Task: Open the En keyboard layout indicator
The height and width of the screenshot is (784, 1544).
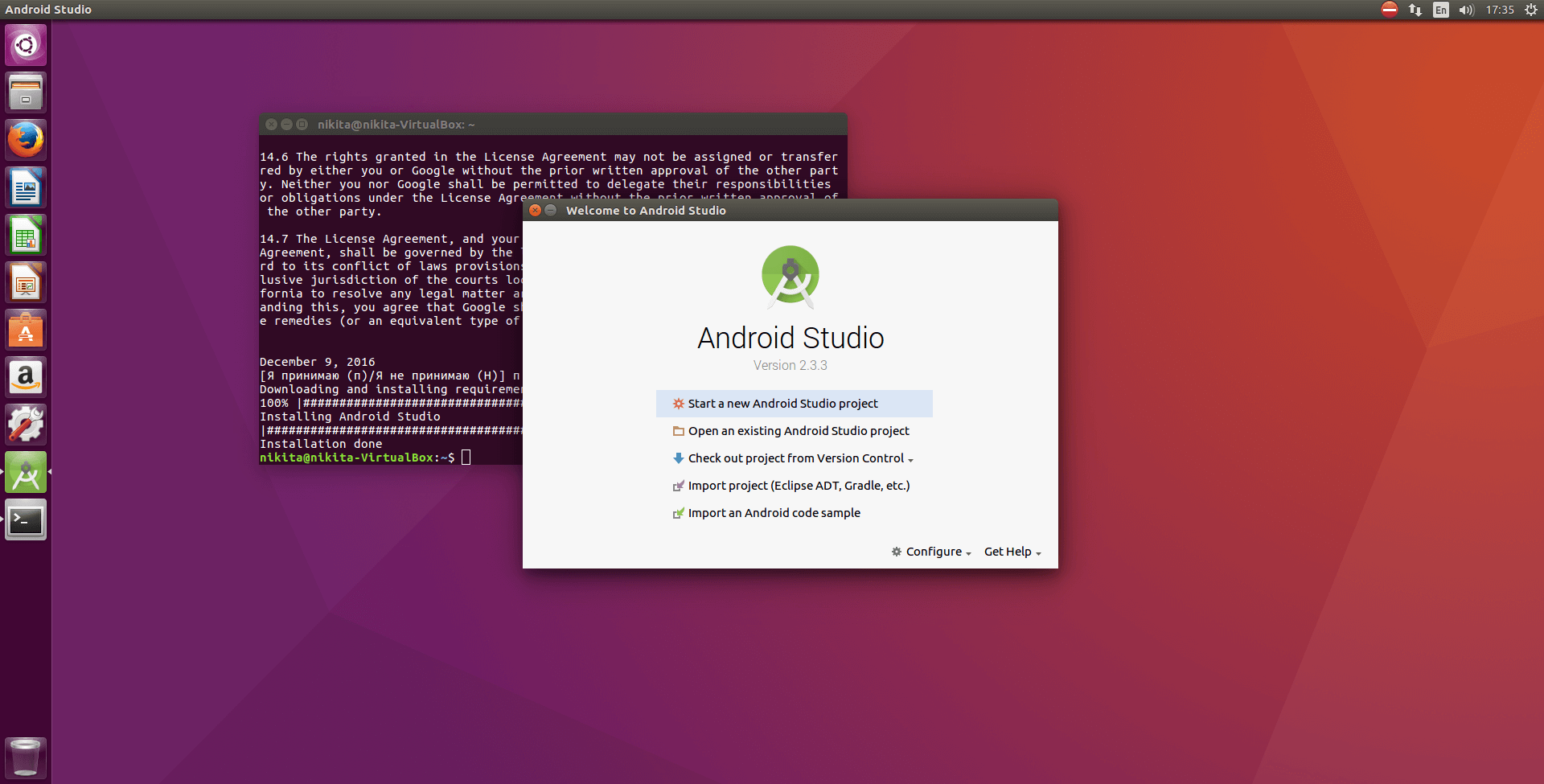Action: click(1441, 10)
